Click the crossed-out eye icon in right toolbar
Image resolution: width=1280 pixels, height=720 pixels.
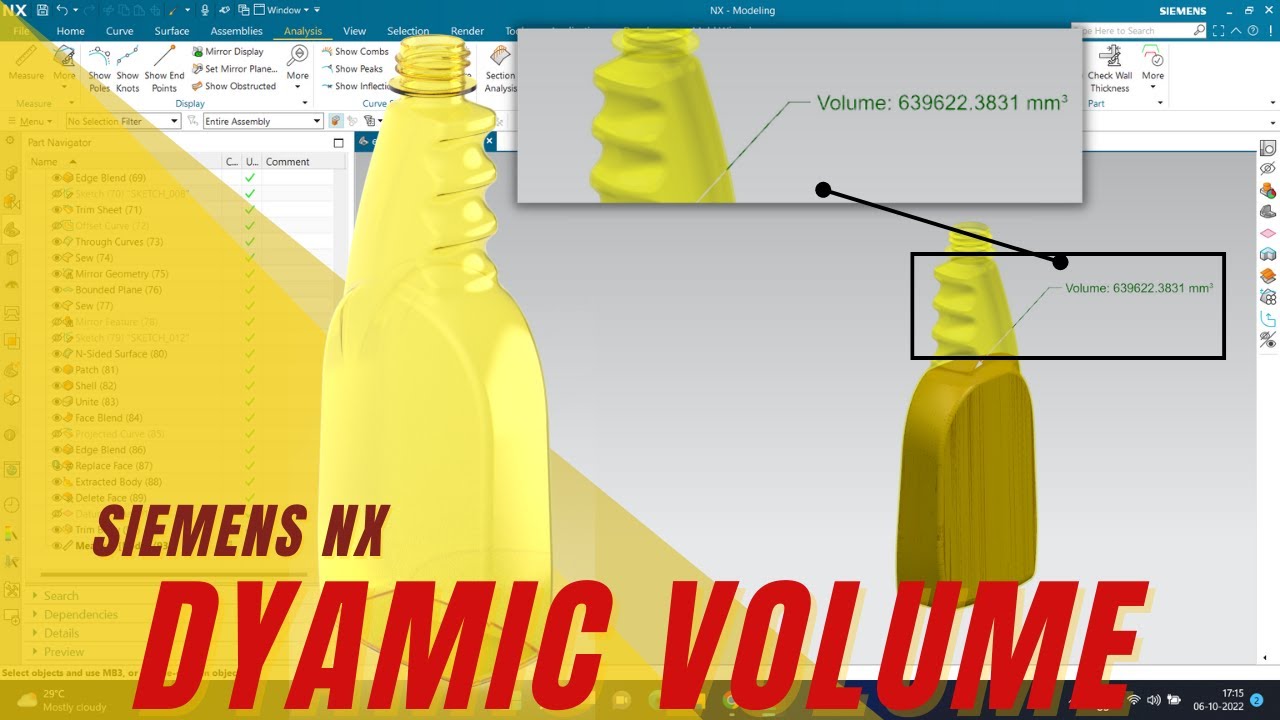(x=1268, y=168)
